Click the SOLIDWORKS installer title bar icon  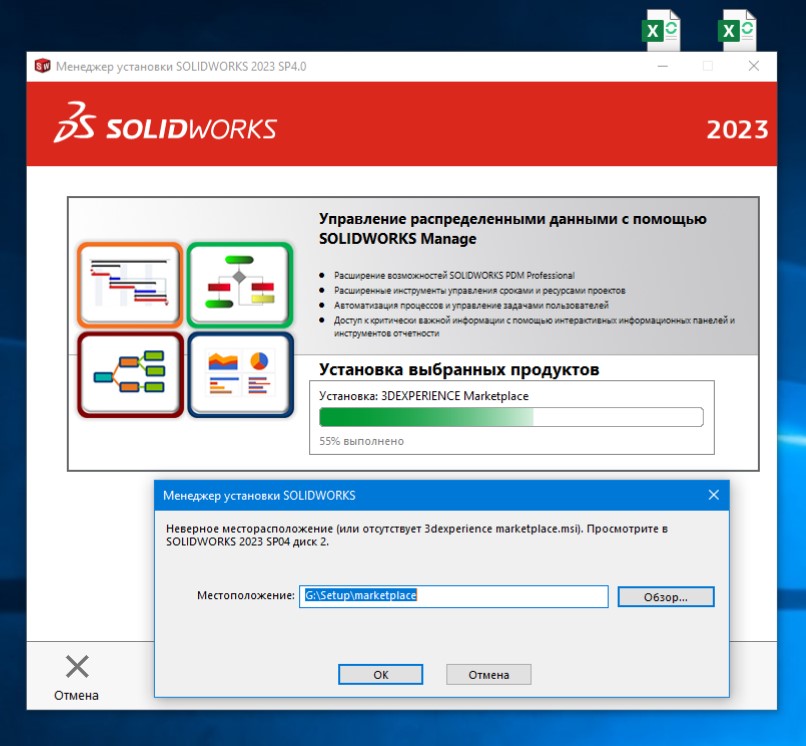pyautogui.click(x=42, y=66)
